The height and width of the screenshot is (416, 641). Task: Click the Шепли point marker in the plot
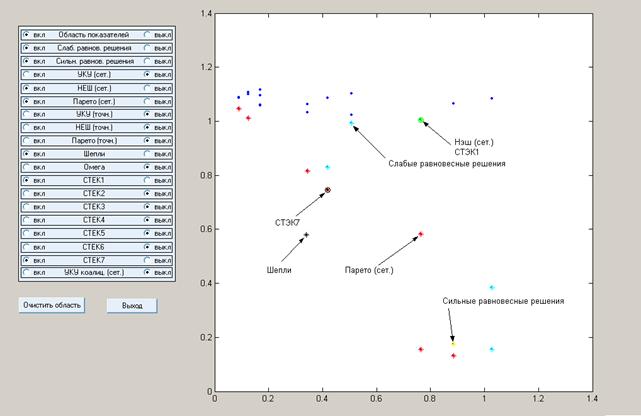tap(306, 235)
